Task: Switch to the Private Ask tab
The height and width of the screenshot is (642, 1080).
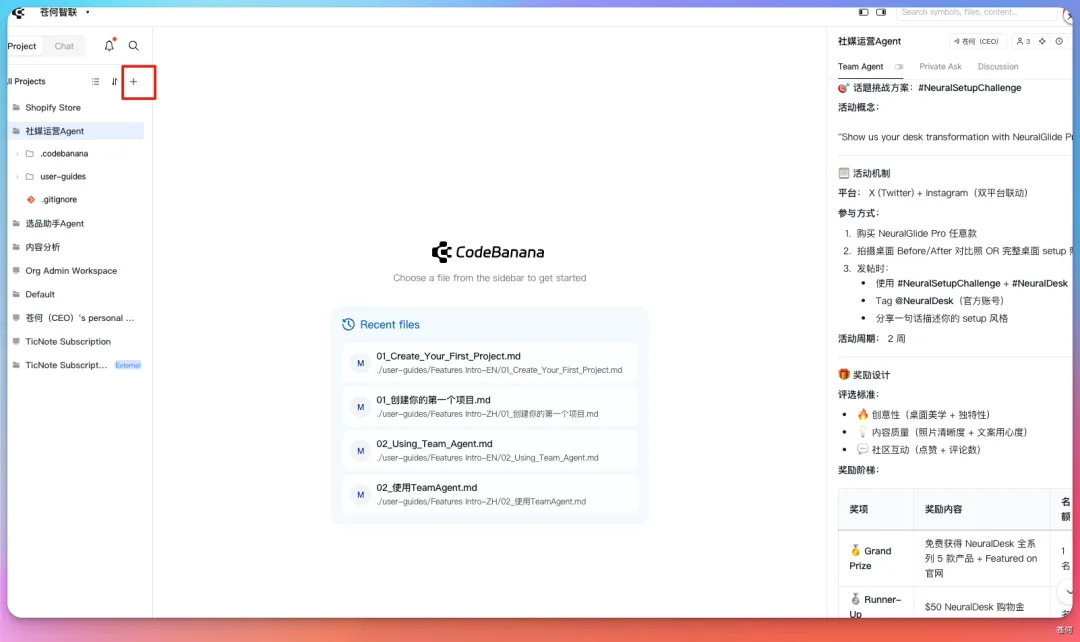Action: (x=940, y=67)
